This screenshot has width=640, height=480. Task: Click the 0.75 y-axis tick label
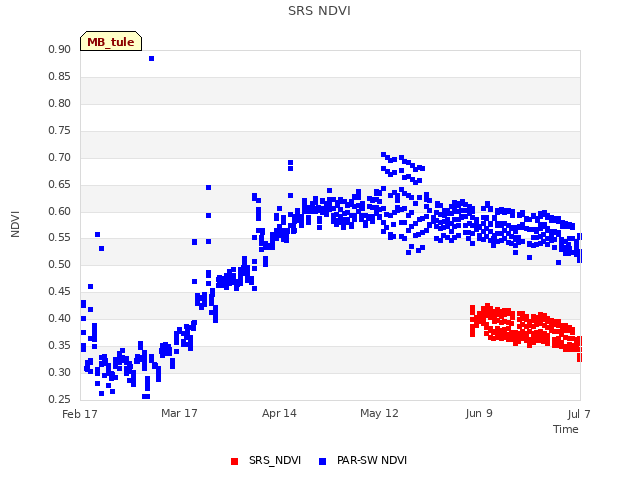[59, 131]
